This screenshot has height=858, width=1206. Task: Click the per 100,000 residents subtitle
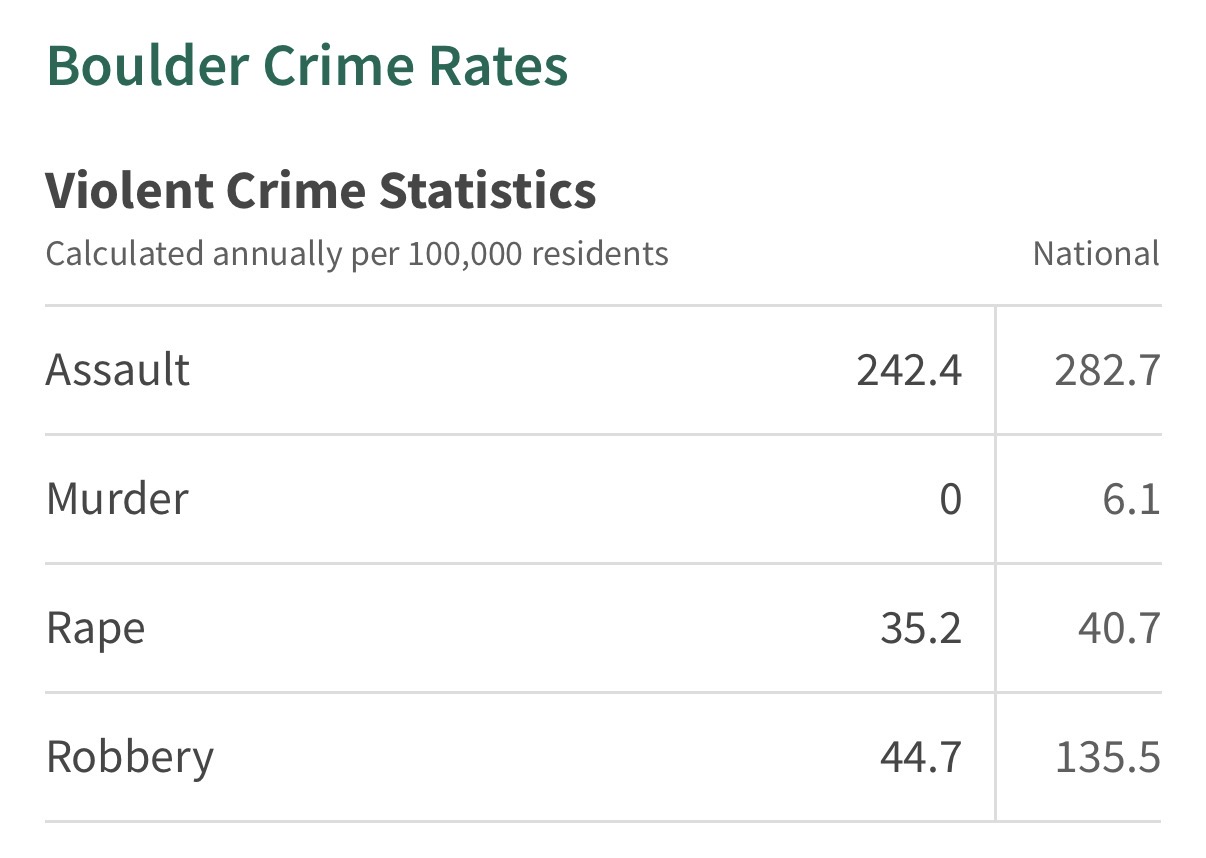[357, 254]
